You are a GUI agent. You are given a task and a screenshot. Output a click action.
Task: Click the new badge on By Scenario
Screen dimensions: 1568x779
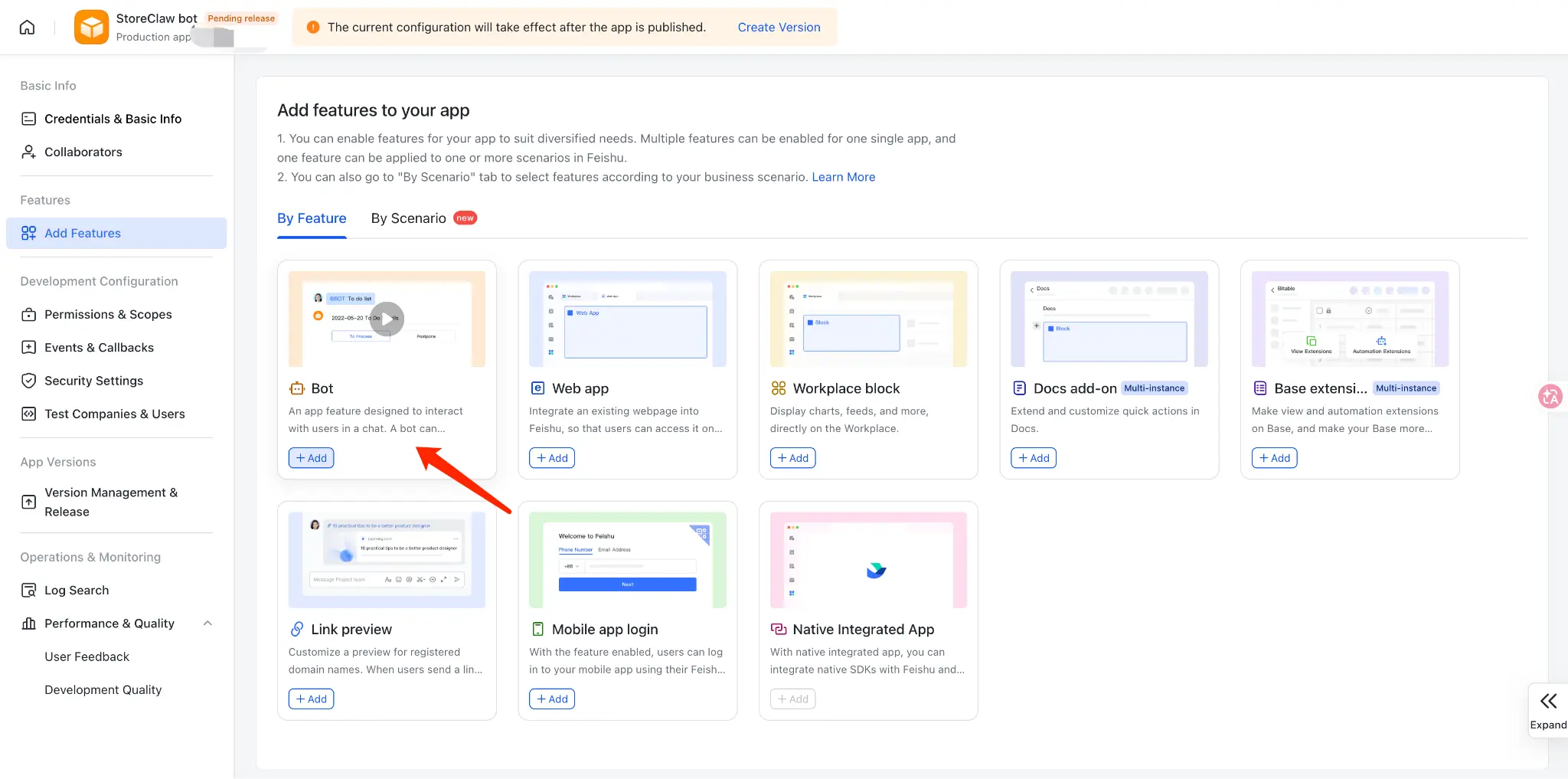click(x=465, y=218)
